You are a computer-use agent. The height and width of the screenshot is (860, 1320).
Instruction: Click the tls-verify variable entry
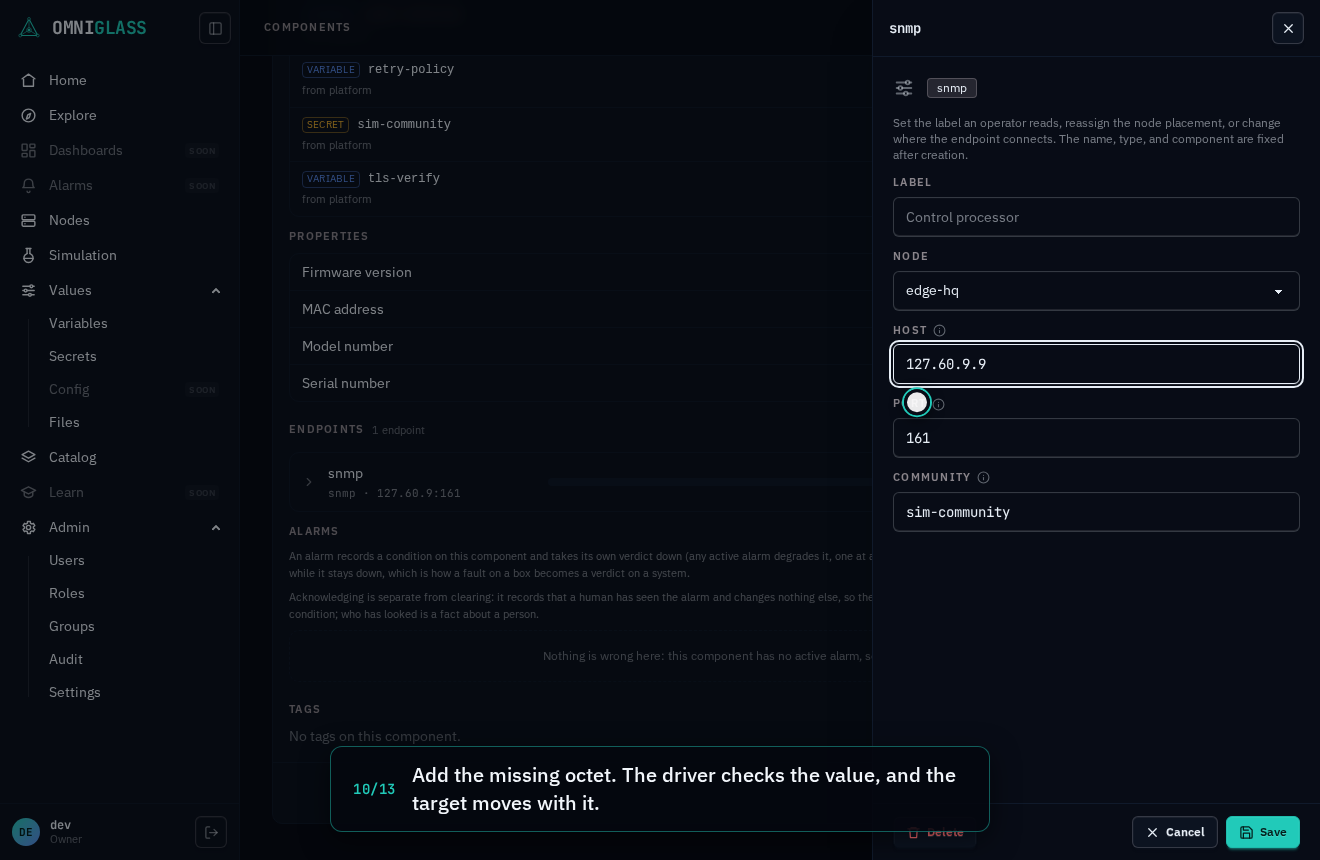[x=580, y=188]
